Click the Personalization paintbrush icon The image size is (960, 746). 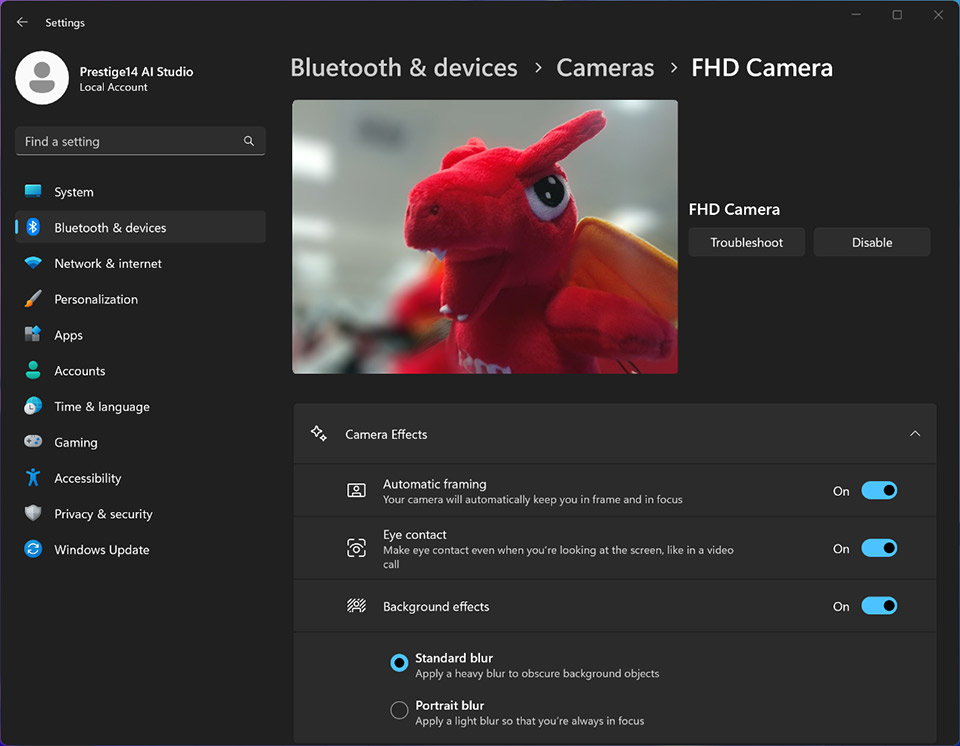(33, 299)
